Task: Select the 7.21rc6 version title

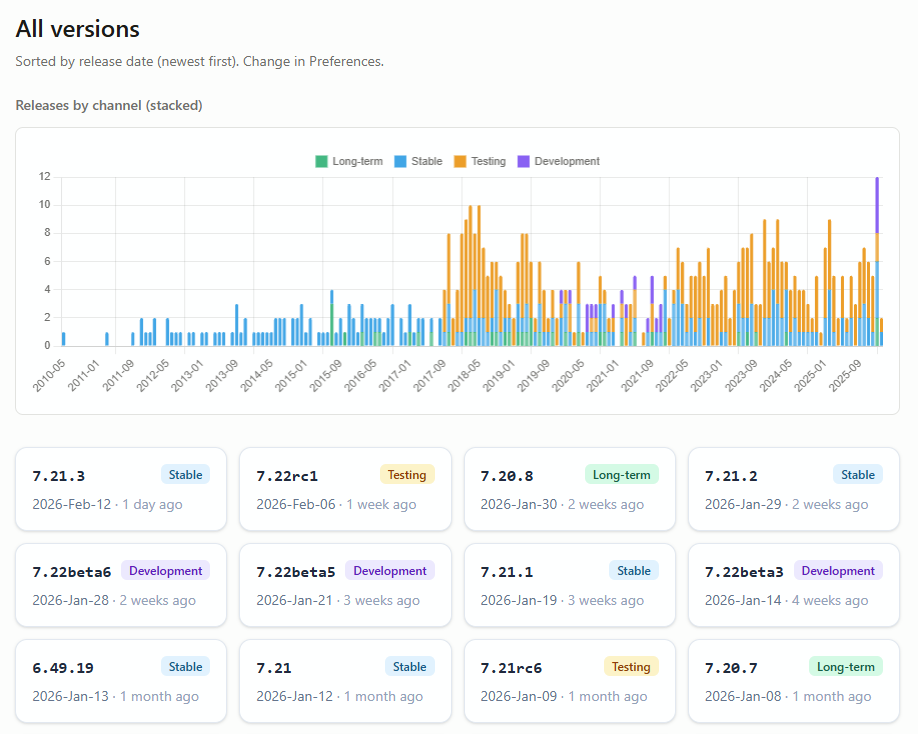Action: tap(511, 668)
